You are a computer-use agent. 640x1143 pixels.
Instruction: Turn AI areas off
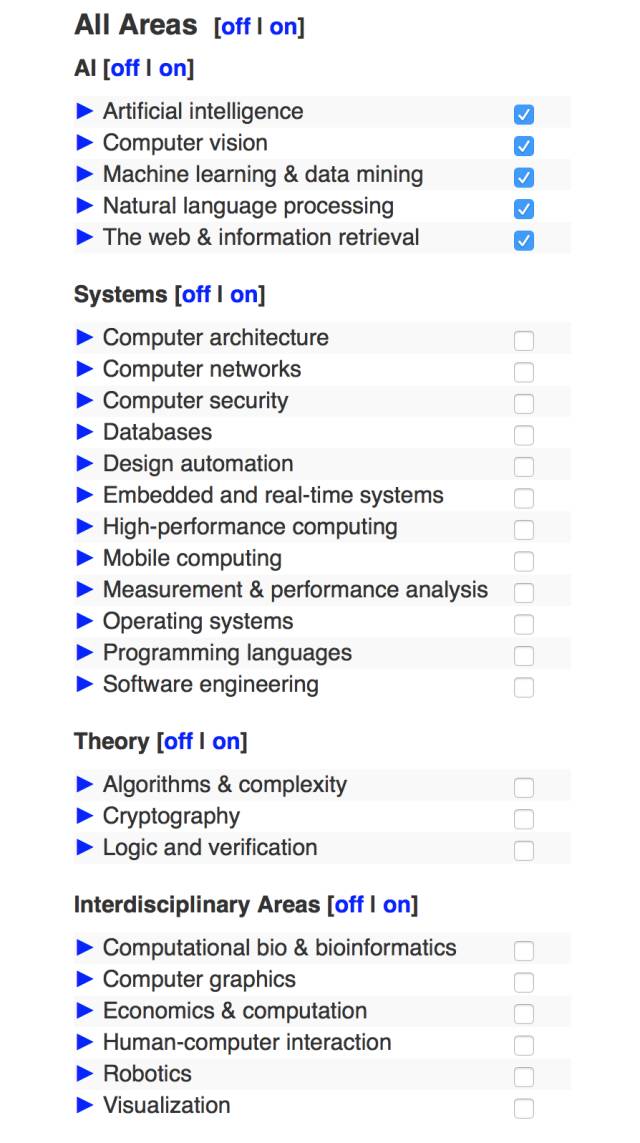(125, 68)
